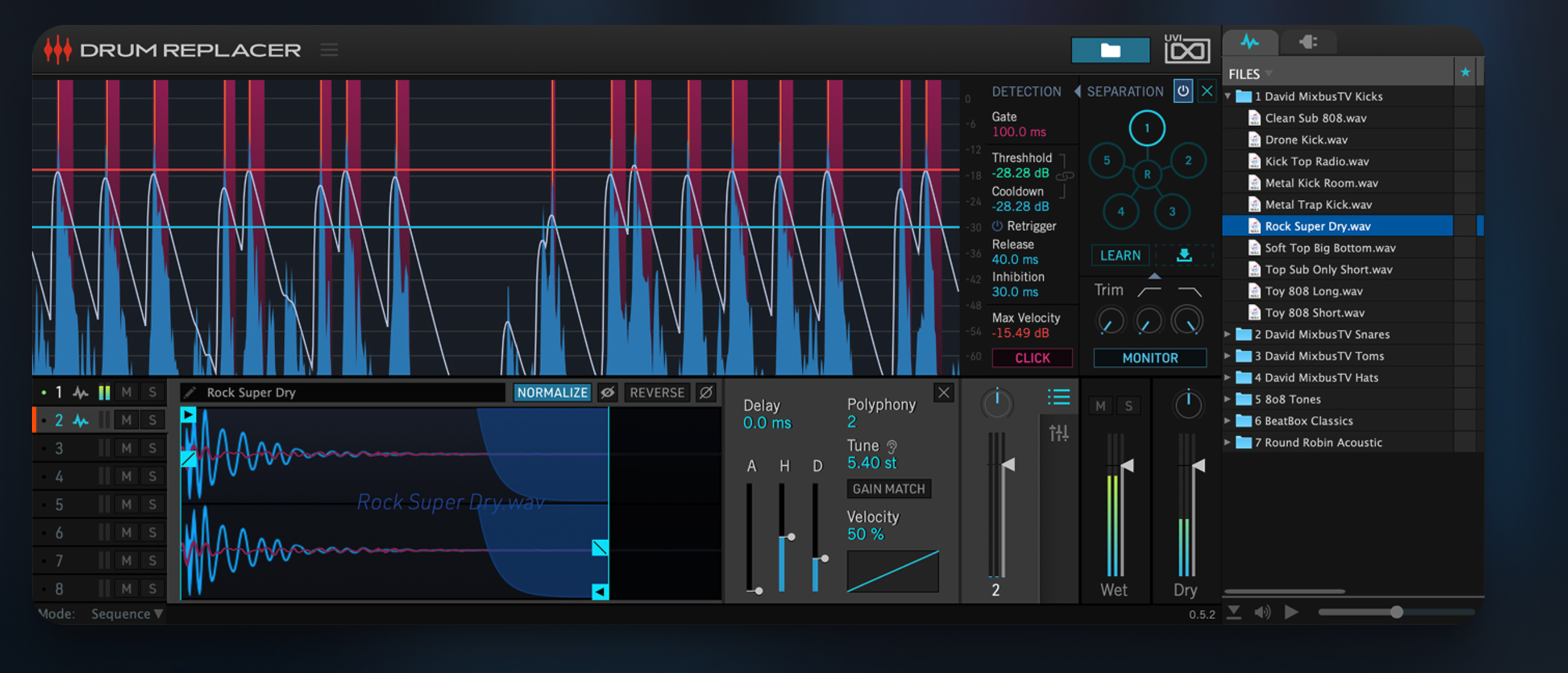This screenshot has height=673, width=1568.
Task: Click the preview play button in browser
Action: [x=1290, y=611]
